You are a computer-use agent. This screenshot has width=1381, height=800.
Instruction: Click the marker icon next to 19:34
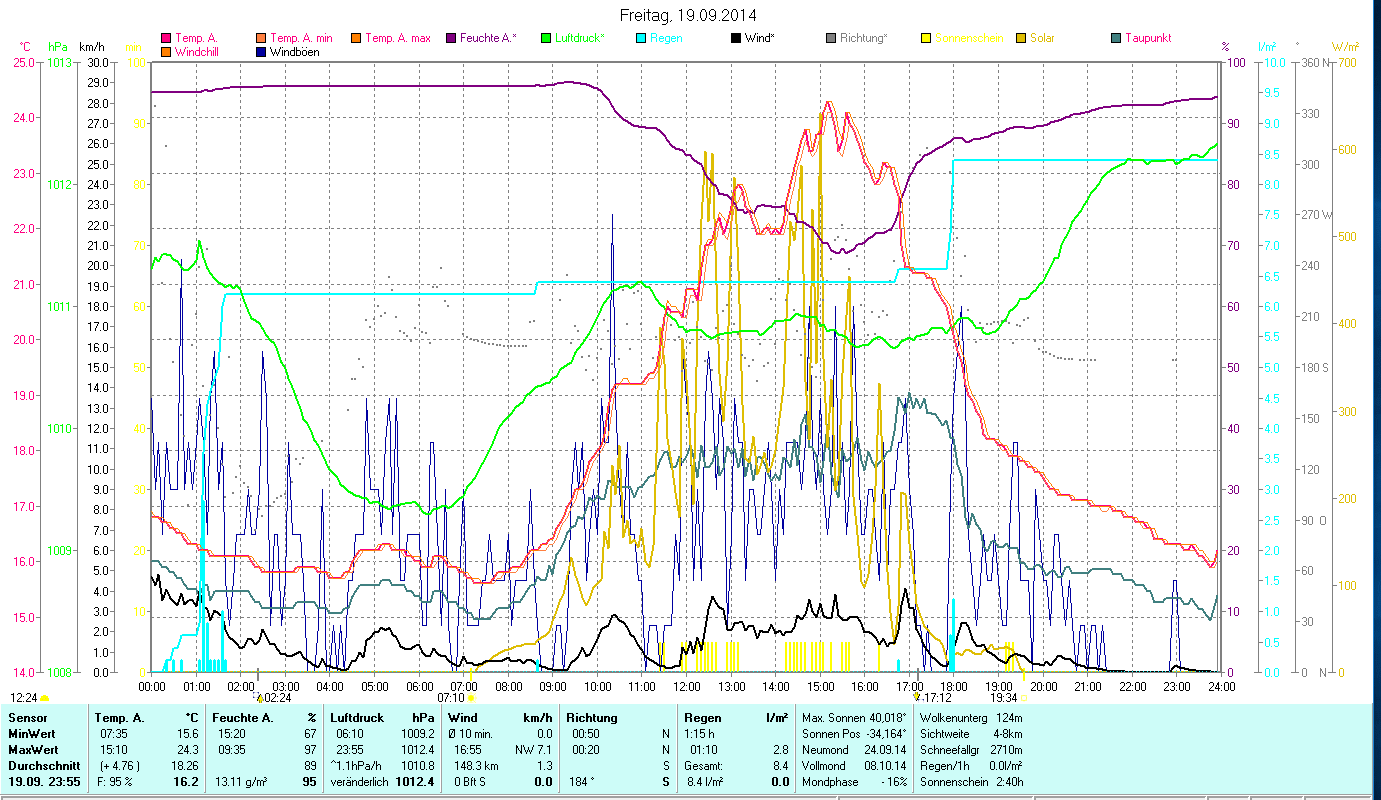pyautogui.click(x=1024, y=697)
